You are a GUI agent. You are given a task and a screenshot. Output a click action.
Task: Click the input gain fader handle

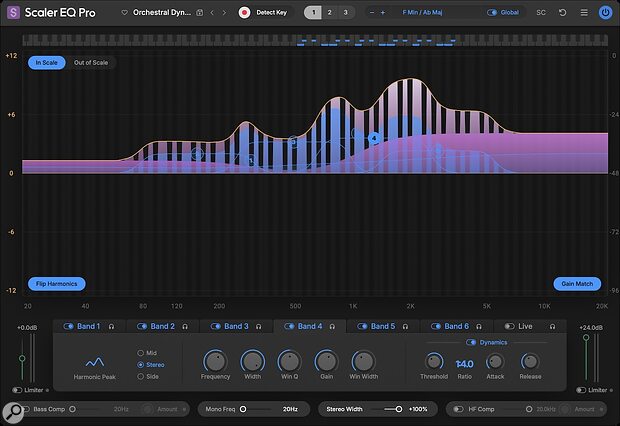[22, 358]
